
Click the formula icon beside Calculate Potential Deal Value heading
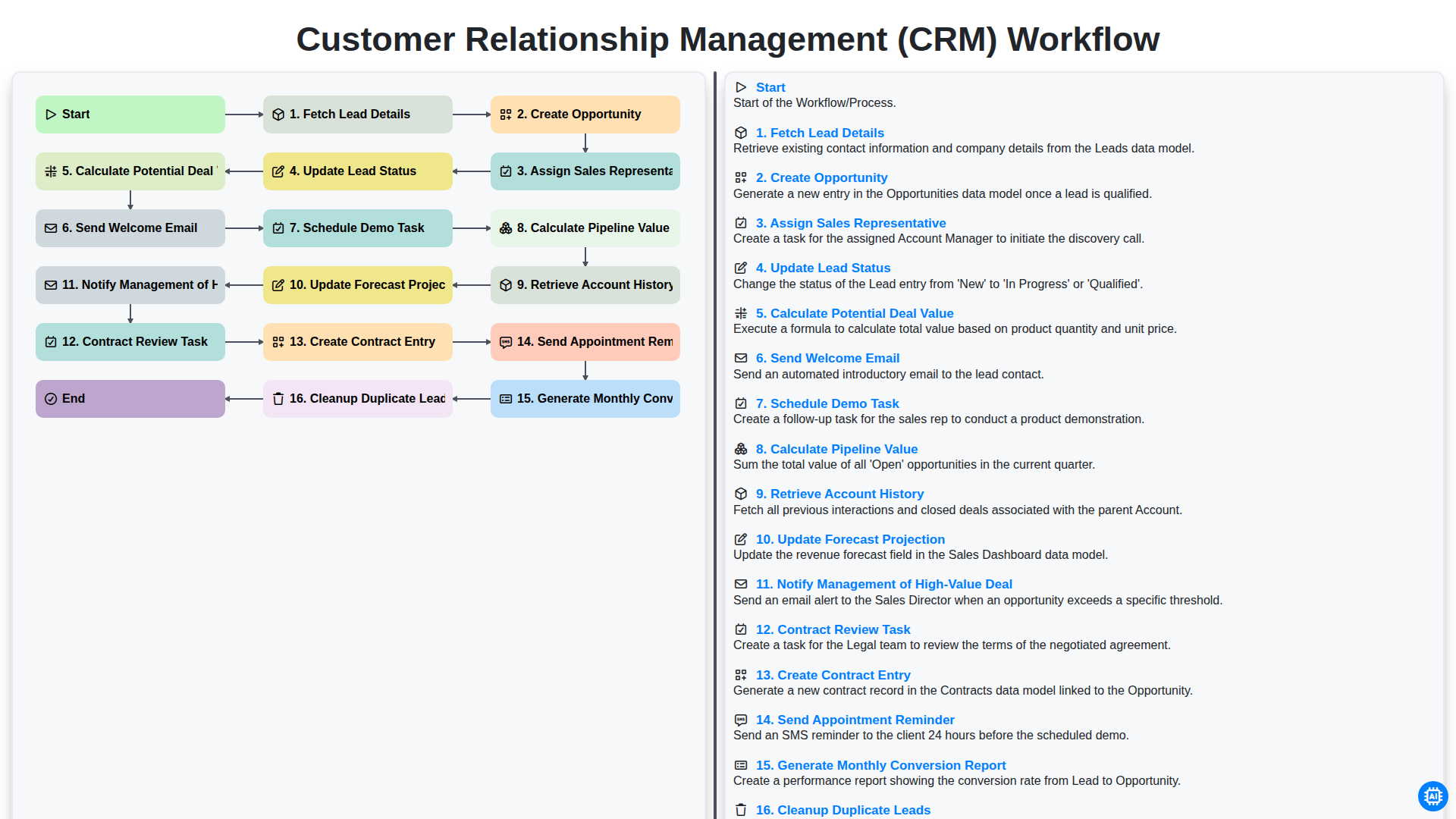[741, 313]
